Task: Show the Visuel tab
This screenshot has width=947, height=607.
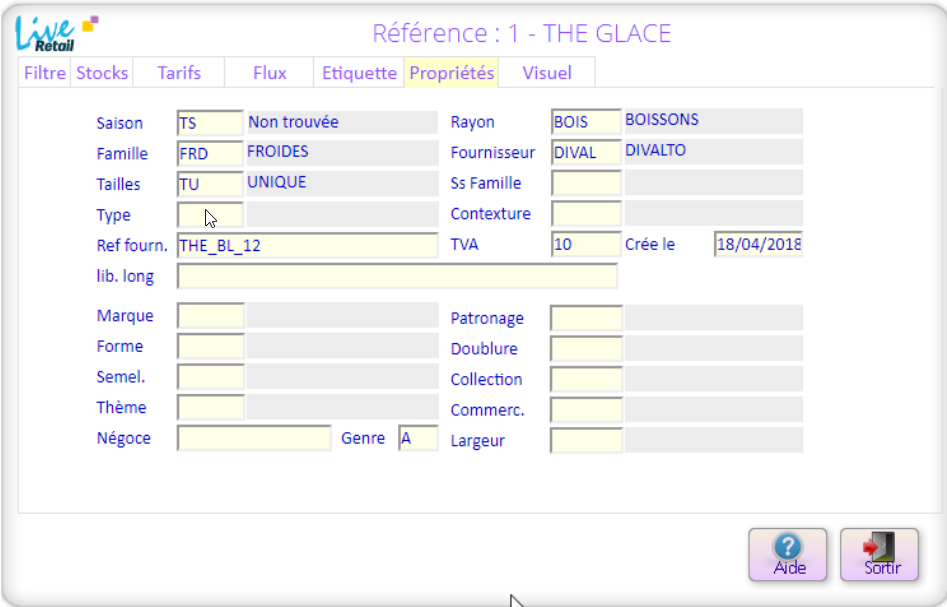Action: (x=547, y=73)
